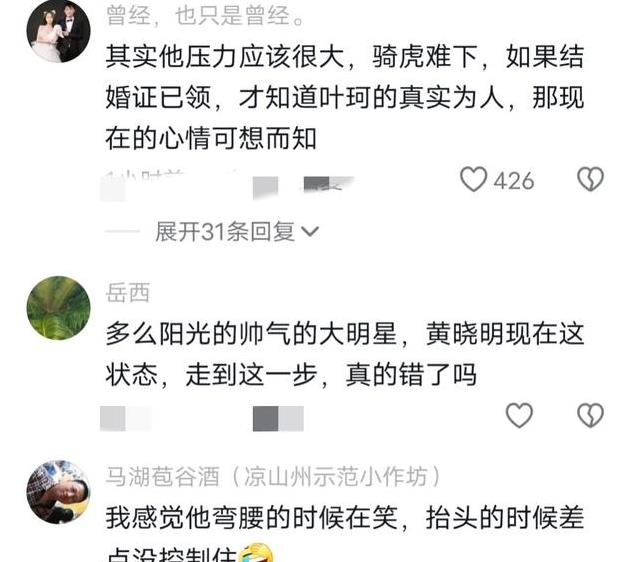Open username 马湖苞谷酒（凉山州示范小作坊）

pos(273,476)
